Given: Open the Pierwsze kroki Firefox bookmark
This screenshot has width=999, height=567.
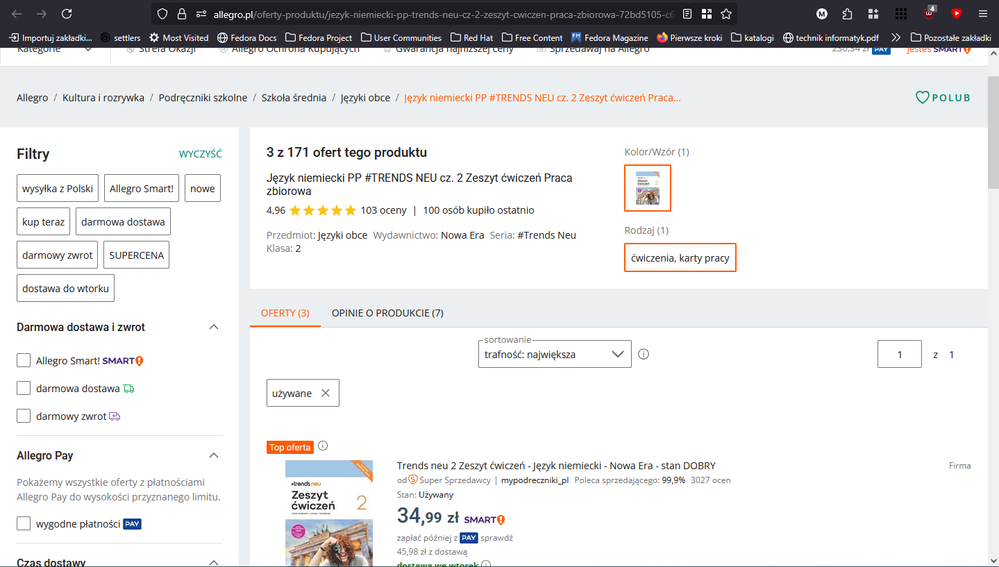Looking at the screenshot, I should click(x=689, y=38).
